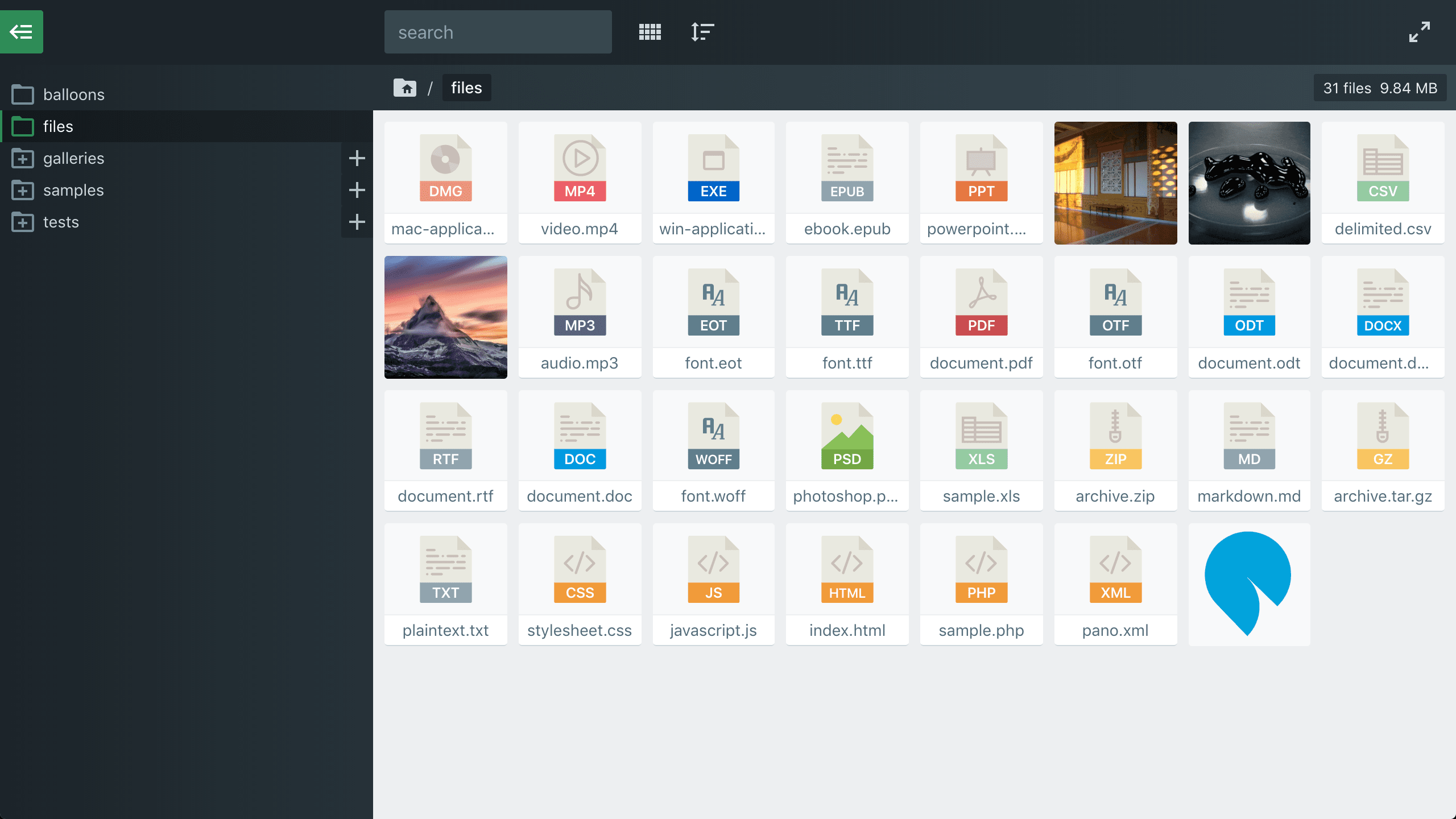
Task: Open the video.mp4 file
Action: (580, 182)
